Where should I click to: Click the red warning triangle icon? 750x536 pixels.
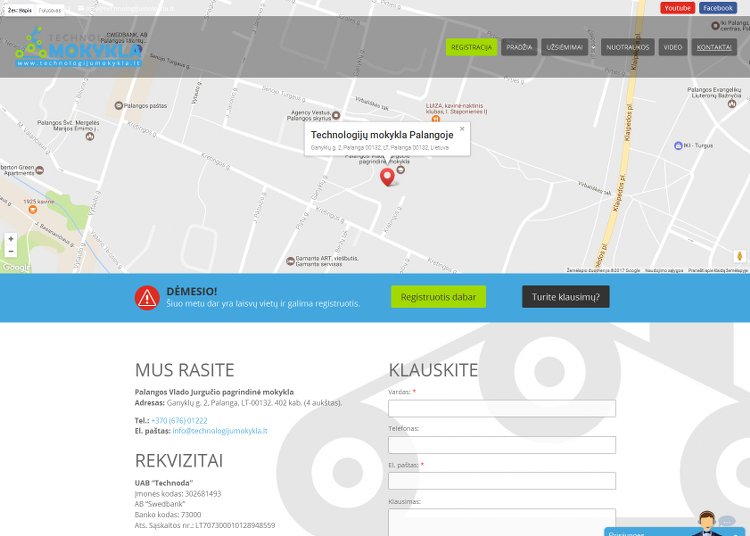(147, 297)
